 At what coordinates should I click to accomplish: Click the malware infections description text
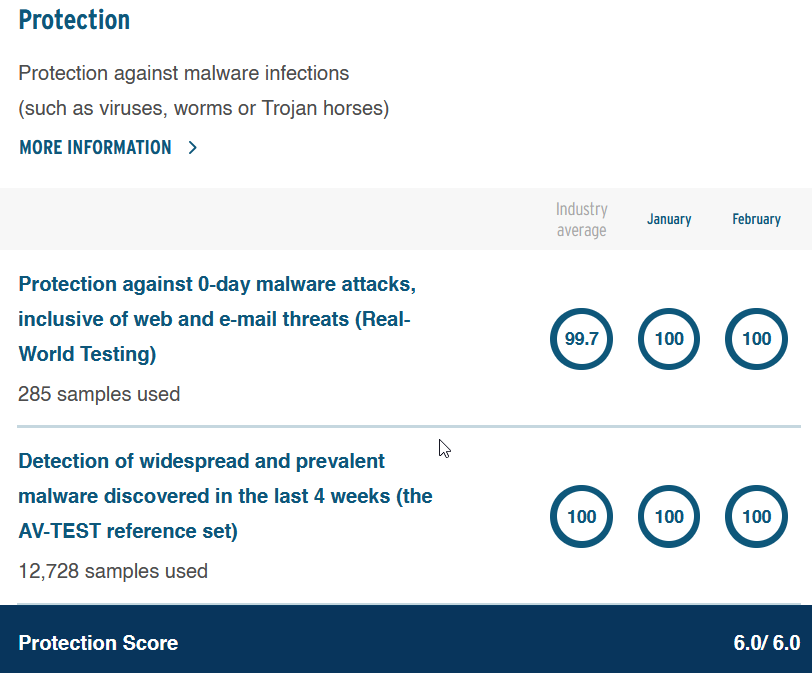click(184, 74)
